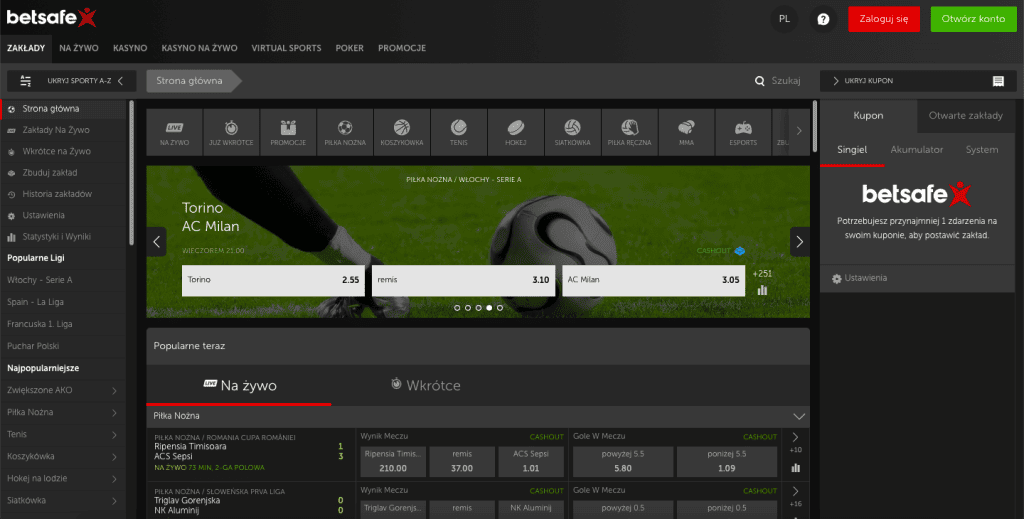
Task: Open Statystyki i Wyniki in sidebar
Action: point(56,236)
